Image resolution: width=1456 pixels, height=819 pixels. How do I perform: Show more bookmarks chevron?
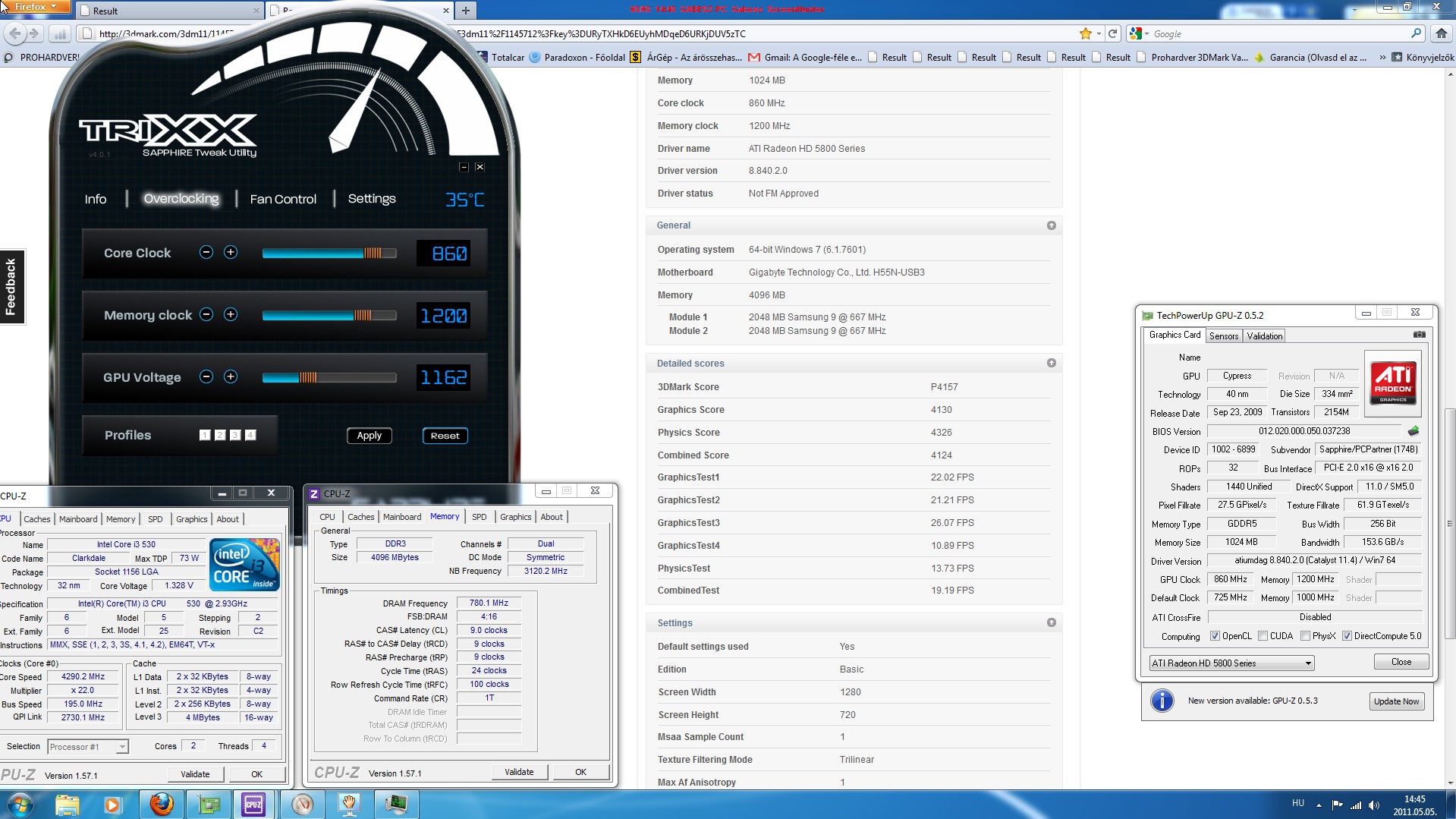tap(1382, 57)
